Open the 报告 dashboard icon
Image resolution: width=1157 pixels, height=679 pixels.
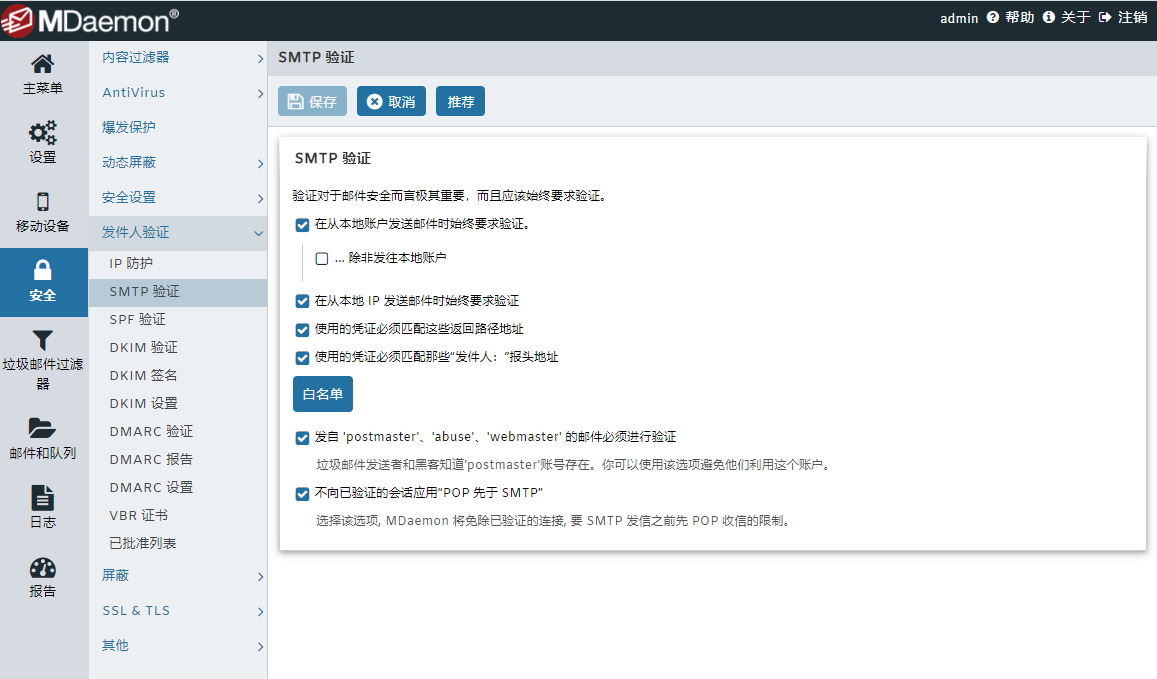(x=42, y=567)
